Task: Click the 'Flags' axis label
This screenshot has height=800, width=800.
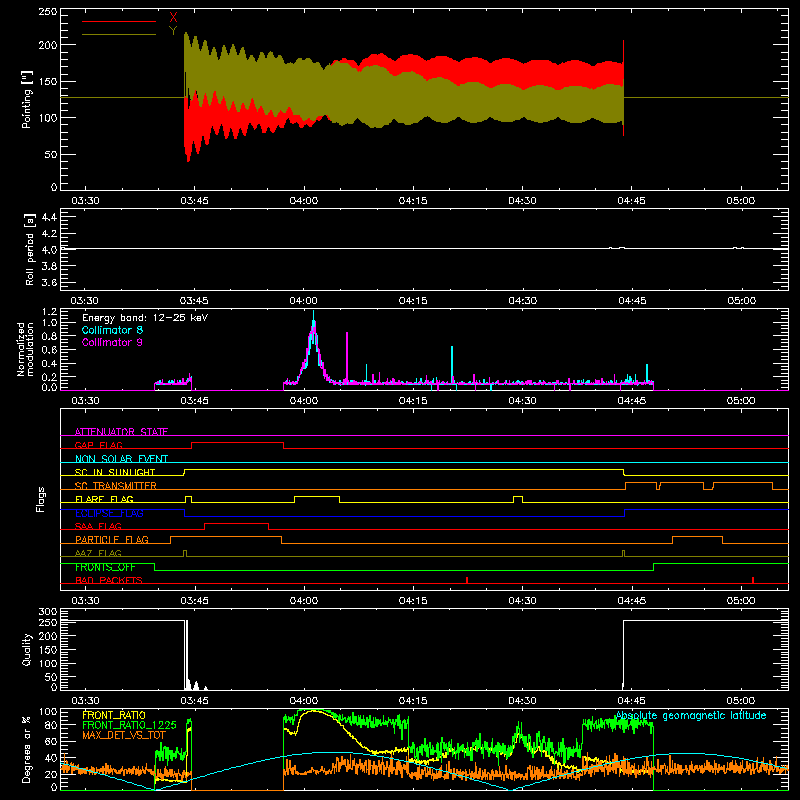Action: click(41, 499)
